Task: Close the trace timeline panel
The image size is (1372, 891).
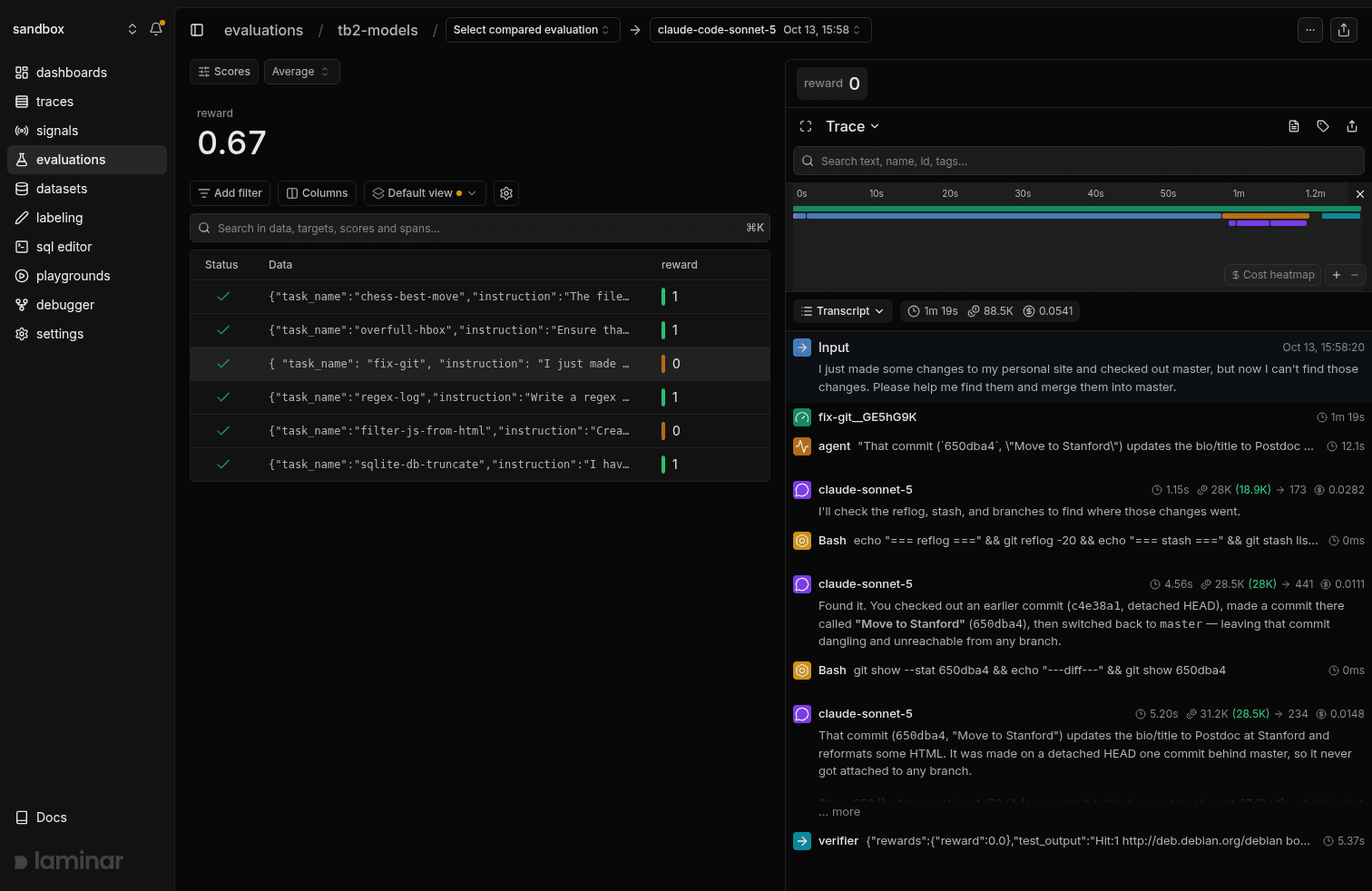Action: tap(1359, 194)
